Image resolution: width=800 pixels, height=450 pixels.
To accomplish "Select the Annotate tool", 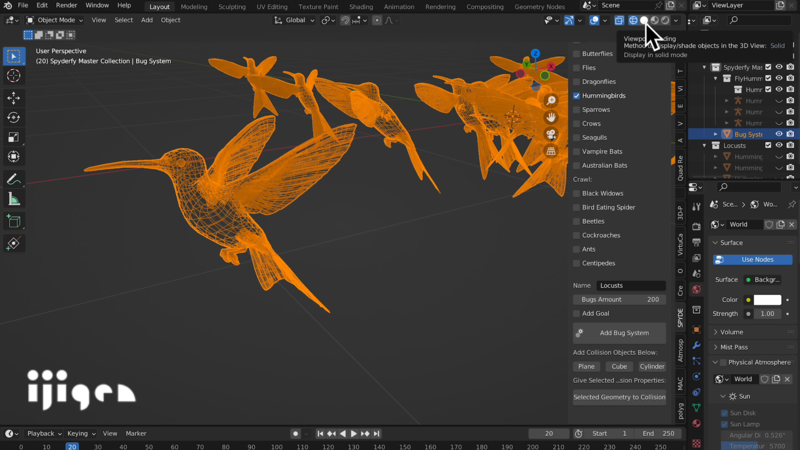I will [14, 179].
